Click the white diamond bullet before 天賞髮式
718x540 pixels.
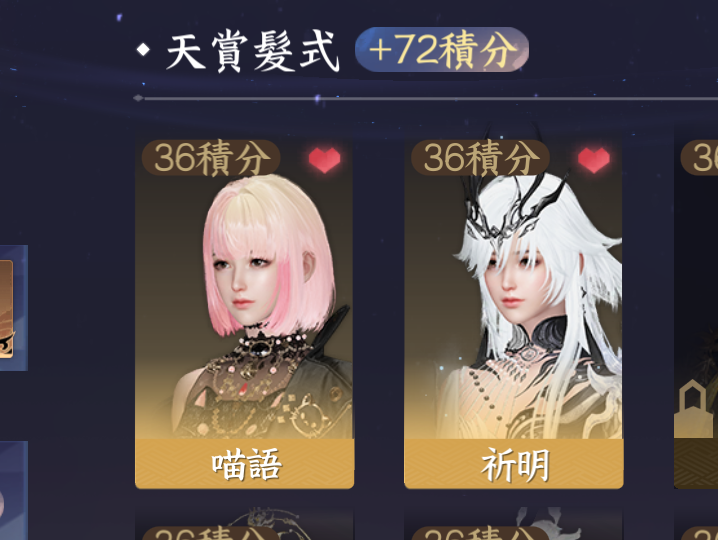(x=143, y=50)
